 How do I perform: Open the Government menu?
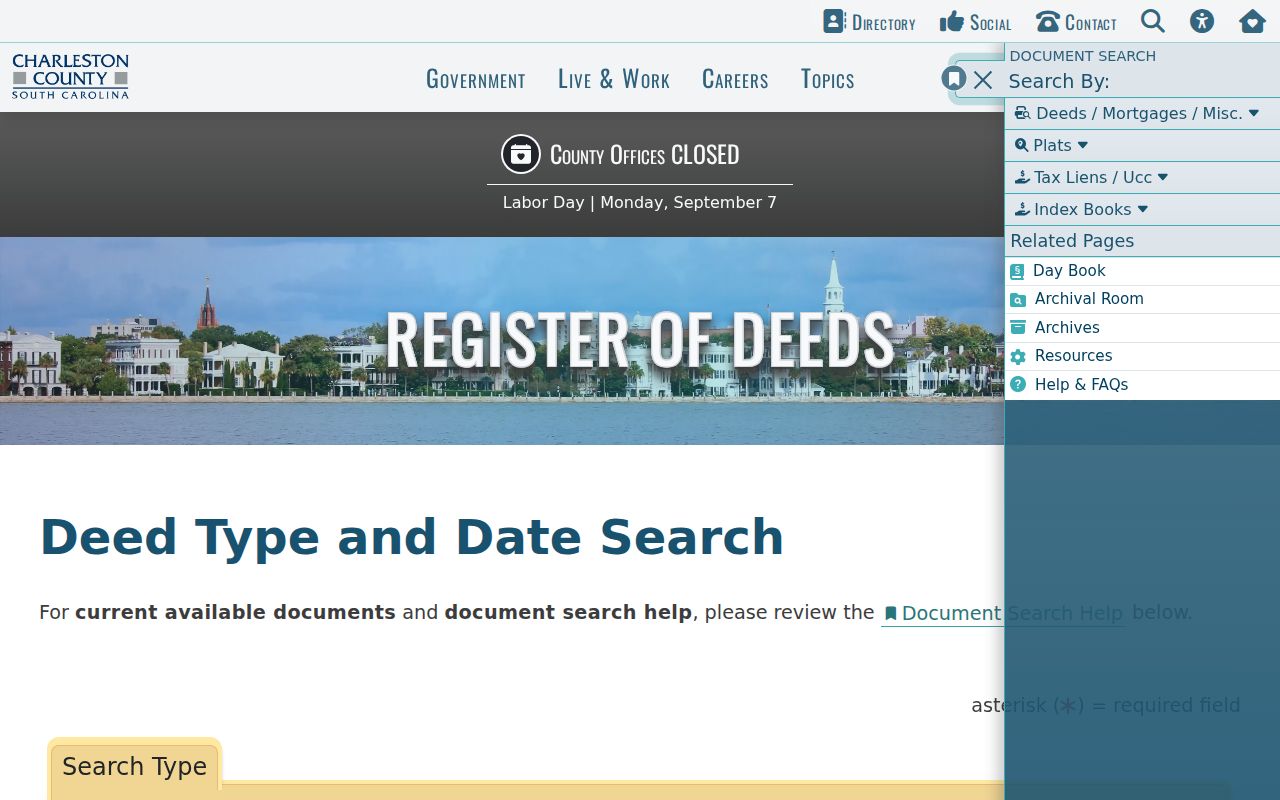(x=476, y=79)
